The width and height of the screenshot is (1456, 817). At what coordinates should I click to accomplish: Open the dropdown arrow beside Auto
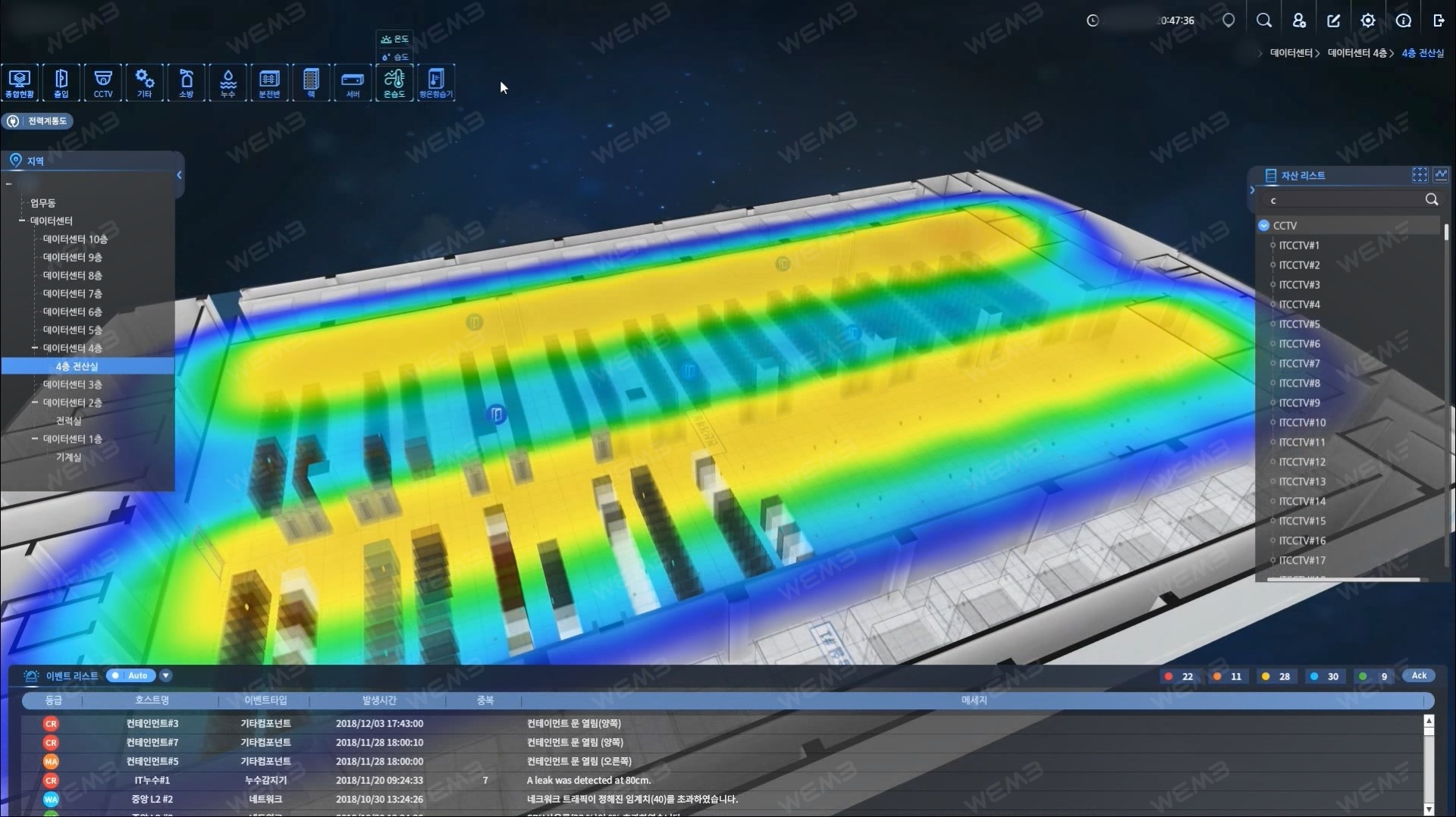pyautogui.click(x=165, y=675)
